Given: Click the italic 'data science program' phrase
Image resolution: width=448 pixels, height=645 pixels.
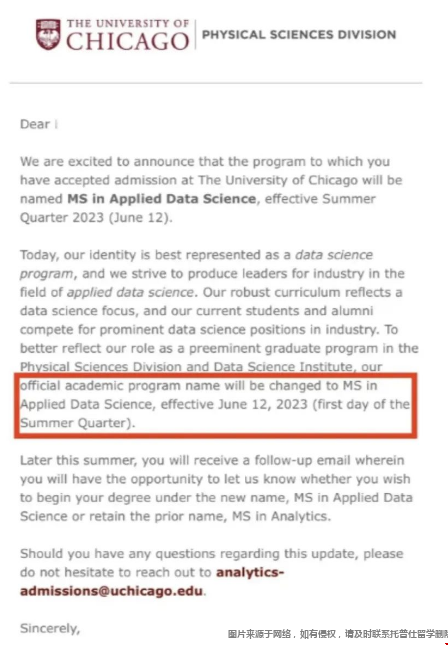Looking at the screenshot, I should click(x=196, y=264).
